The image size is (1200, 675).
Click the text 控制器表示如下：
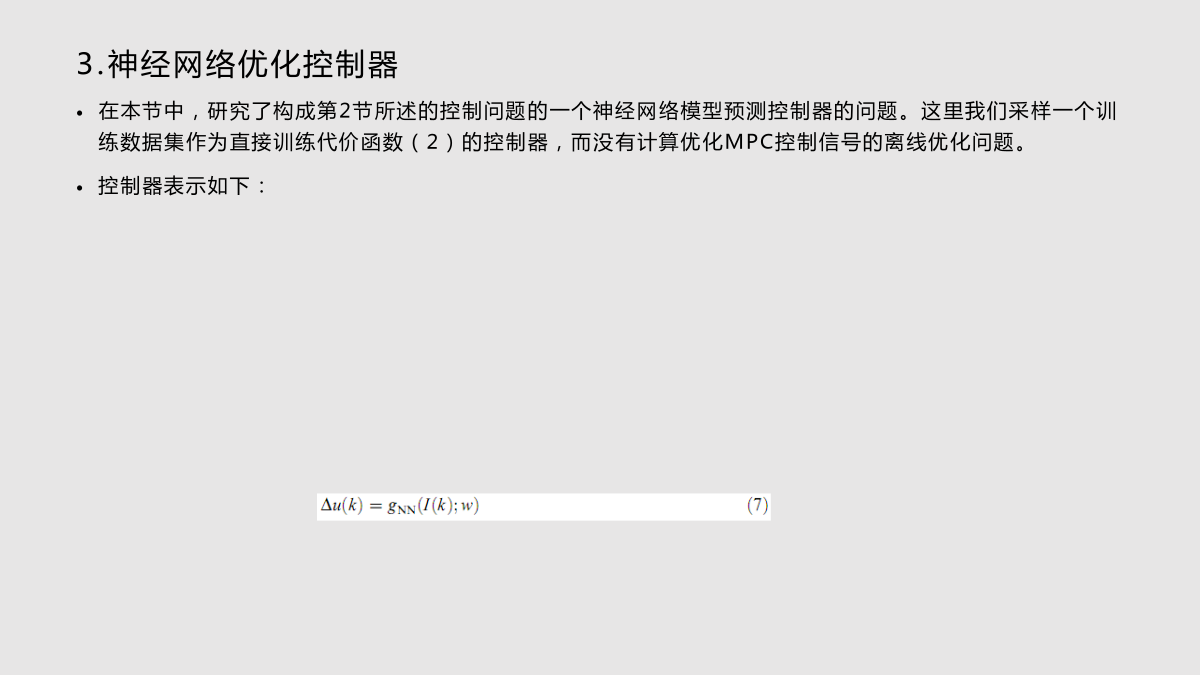[x=183, y=187]
